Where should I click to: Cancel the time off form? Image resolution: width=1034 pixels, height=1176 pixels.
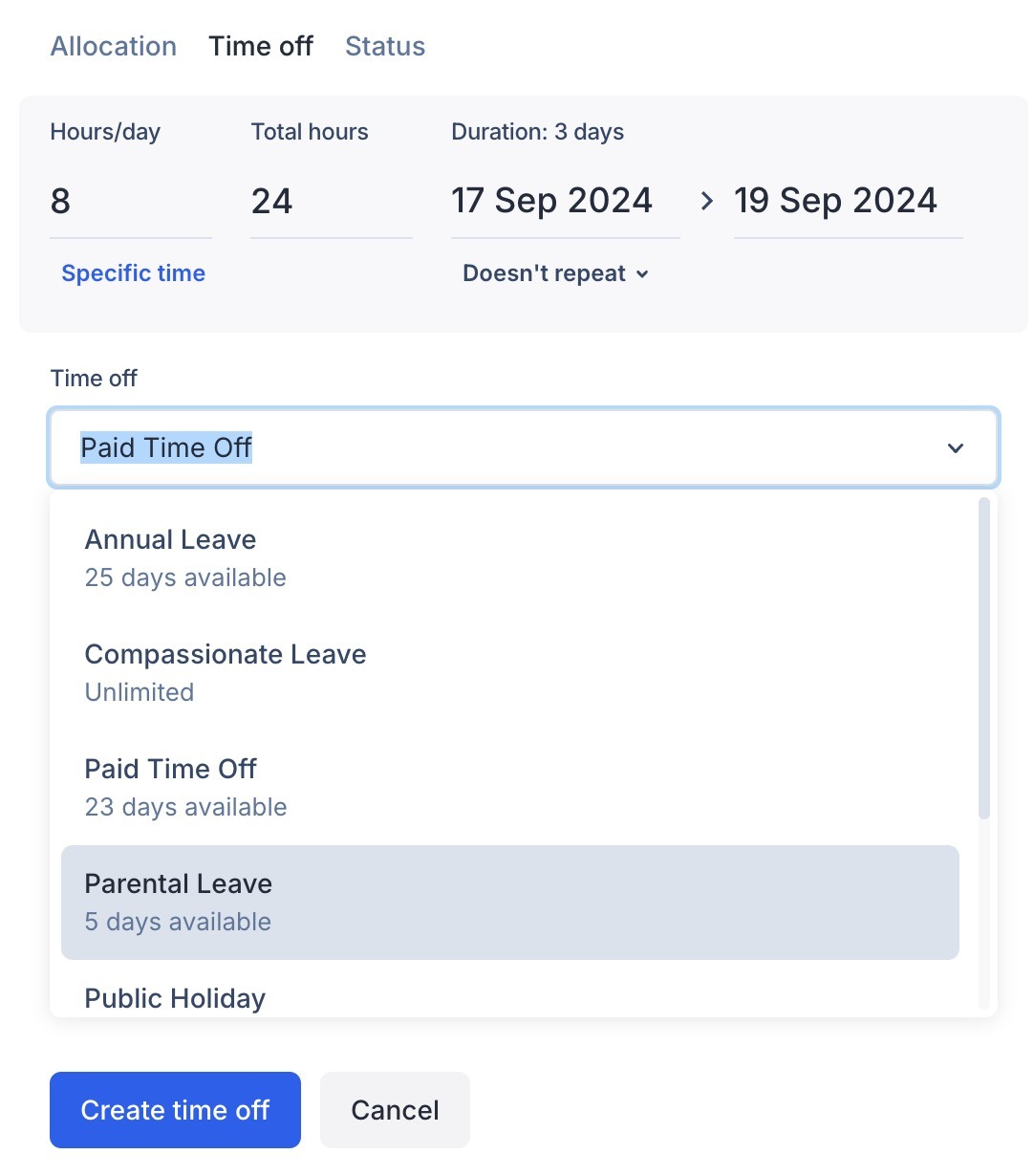(395, 1110)
